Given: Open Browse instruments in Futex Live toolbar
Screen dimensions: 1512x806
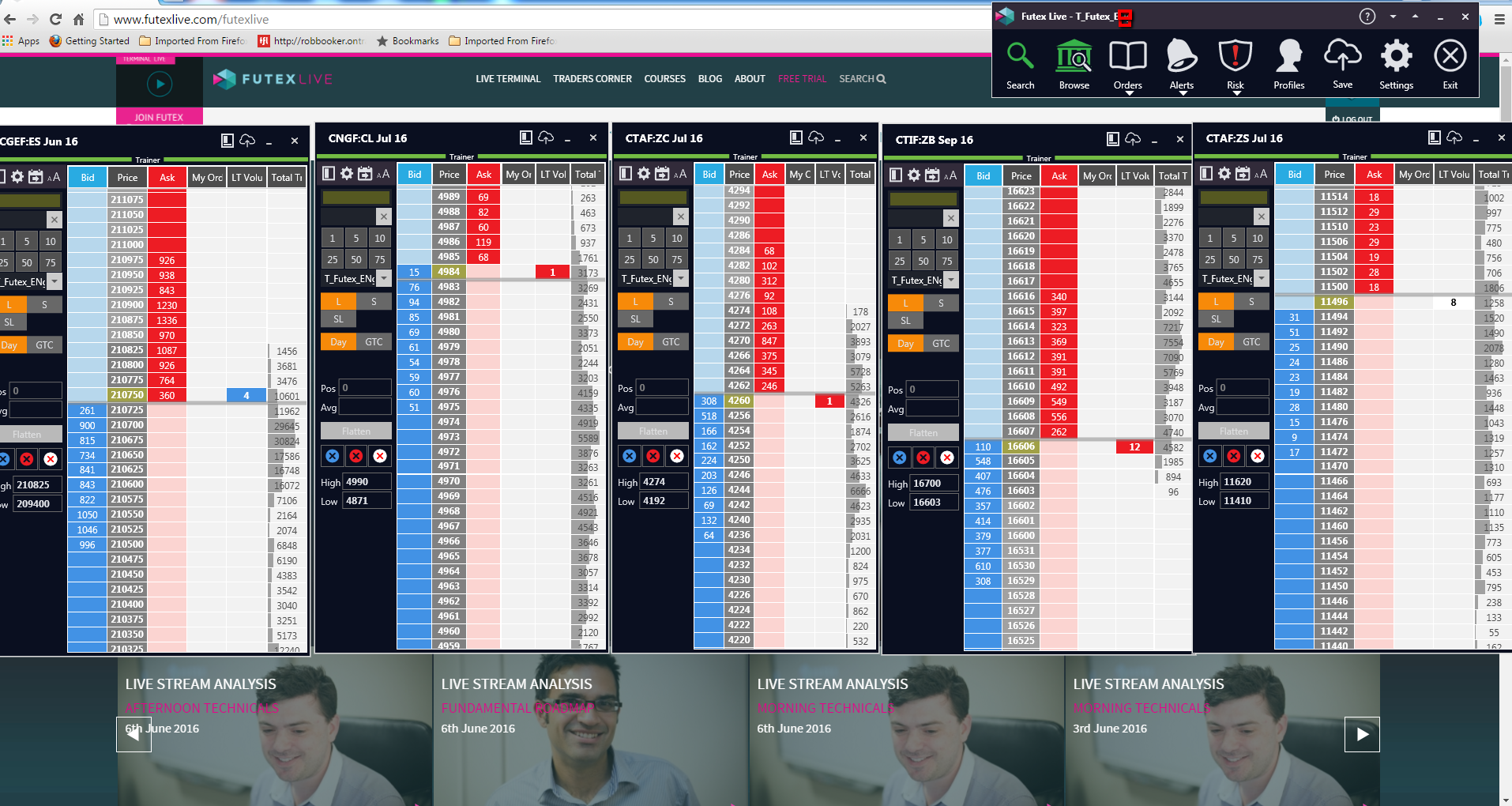Looking at the screenshot, I should [1074, 65].
